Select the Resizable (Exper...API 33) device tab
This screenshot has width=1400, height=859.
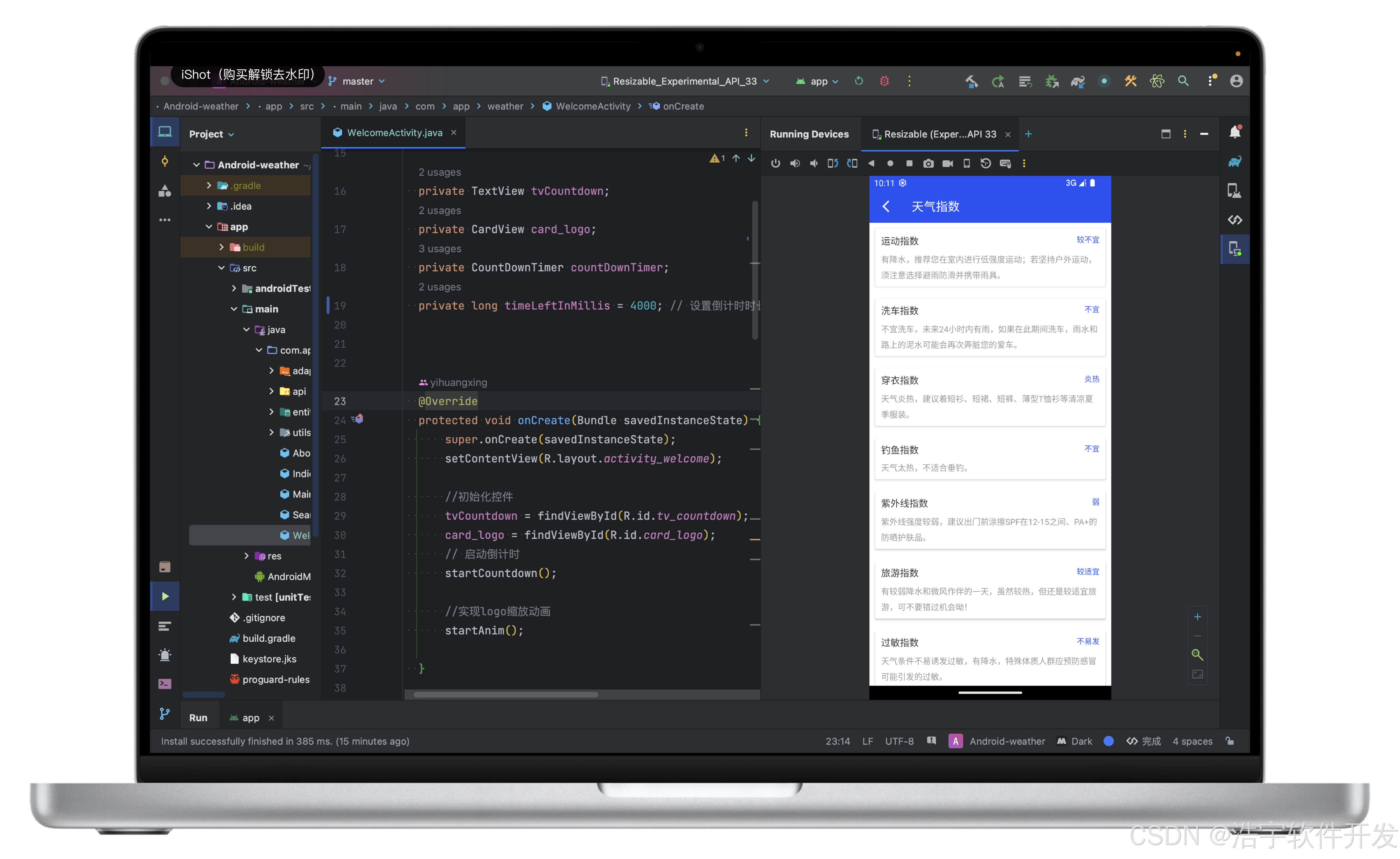[940, 134]
